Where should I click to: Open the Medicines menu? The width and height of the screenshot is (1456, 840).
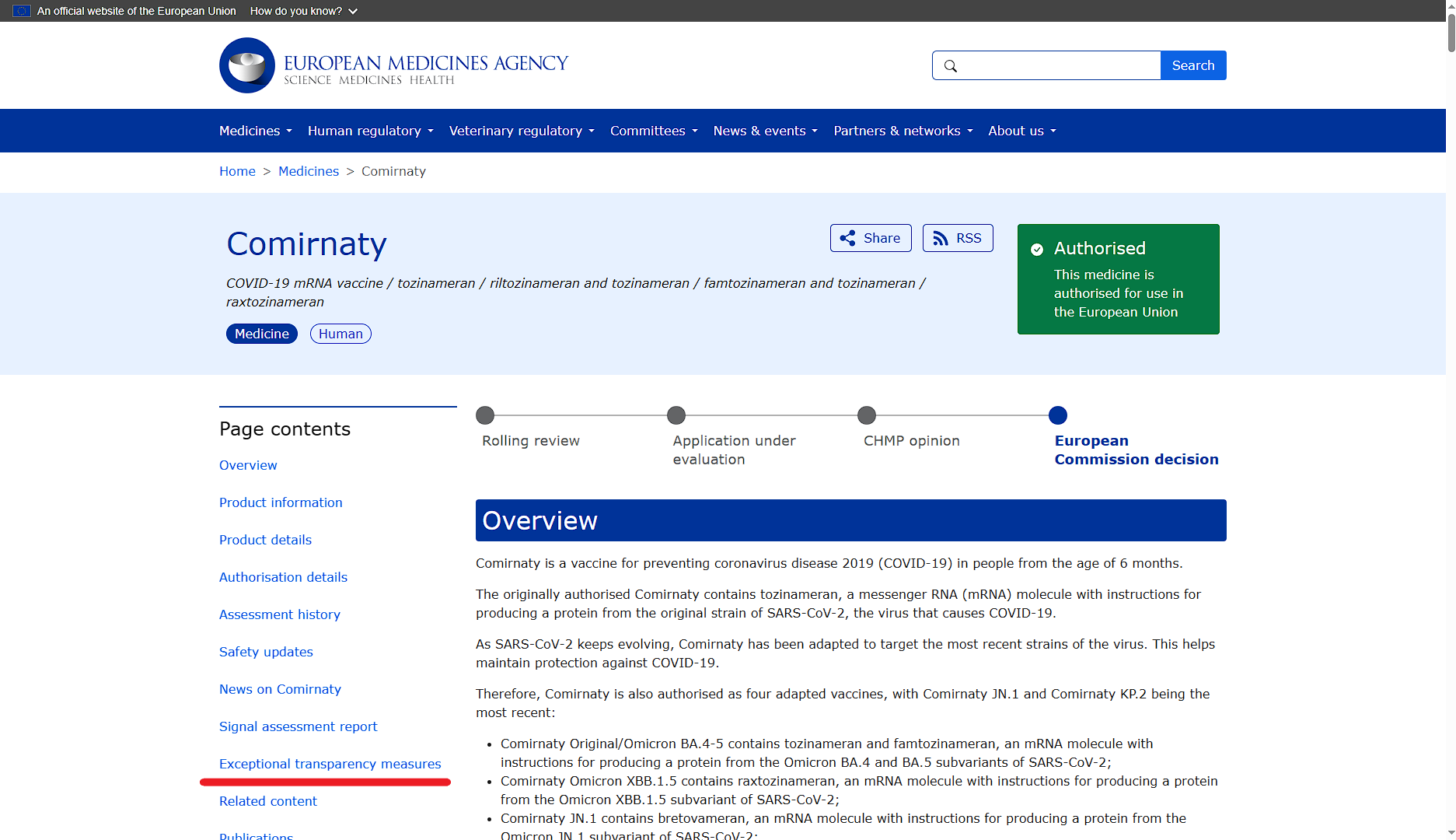click(256, 131)
